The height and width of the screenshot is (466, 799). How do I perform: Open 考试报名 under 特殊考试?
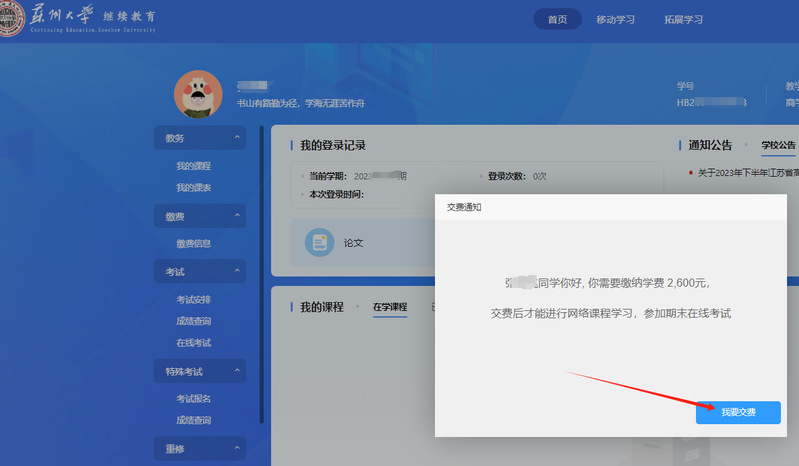193,399
